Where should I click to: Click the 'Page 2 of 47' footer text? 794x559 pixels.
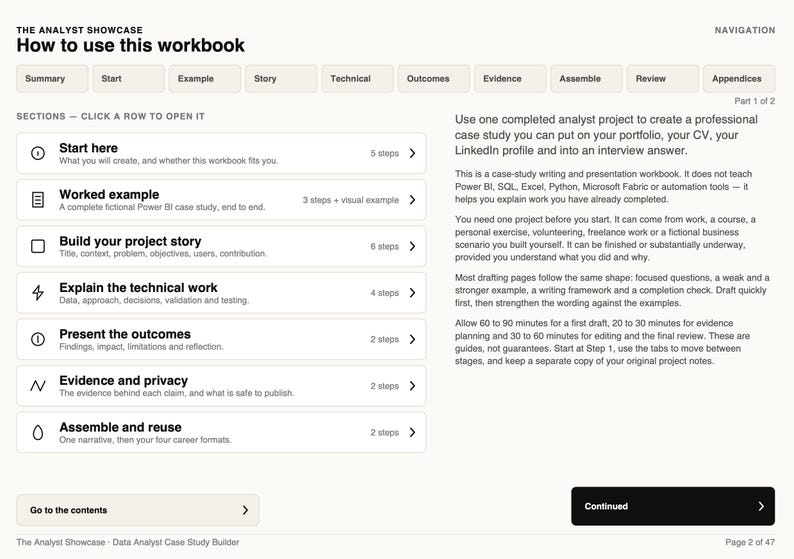point(750,542)
